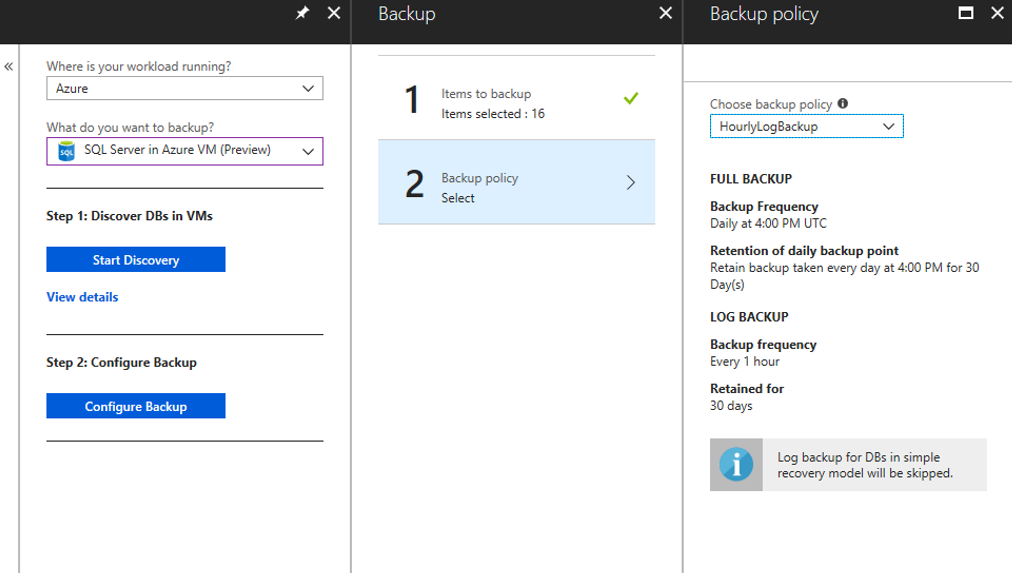Click the 'Step 2: Configure Backup' heading
The image size is (1012, 573).
point(121,362)
